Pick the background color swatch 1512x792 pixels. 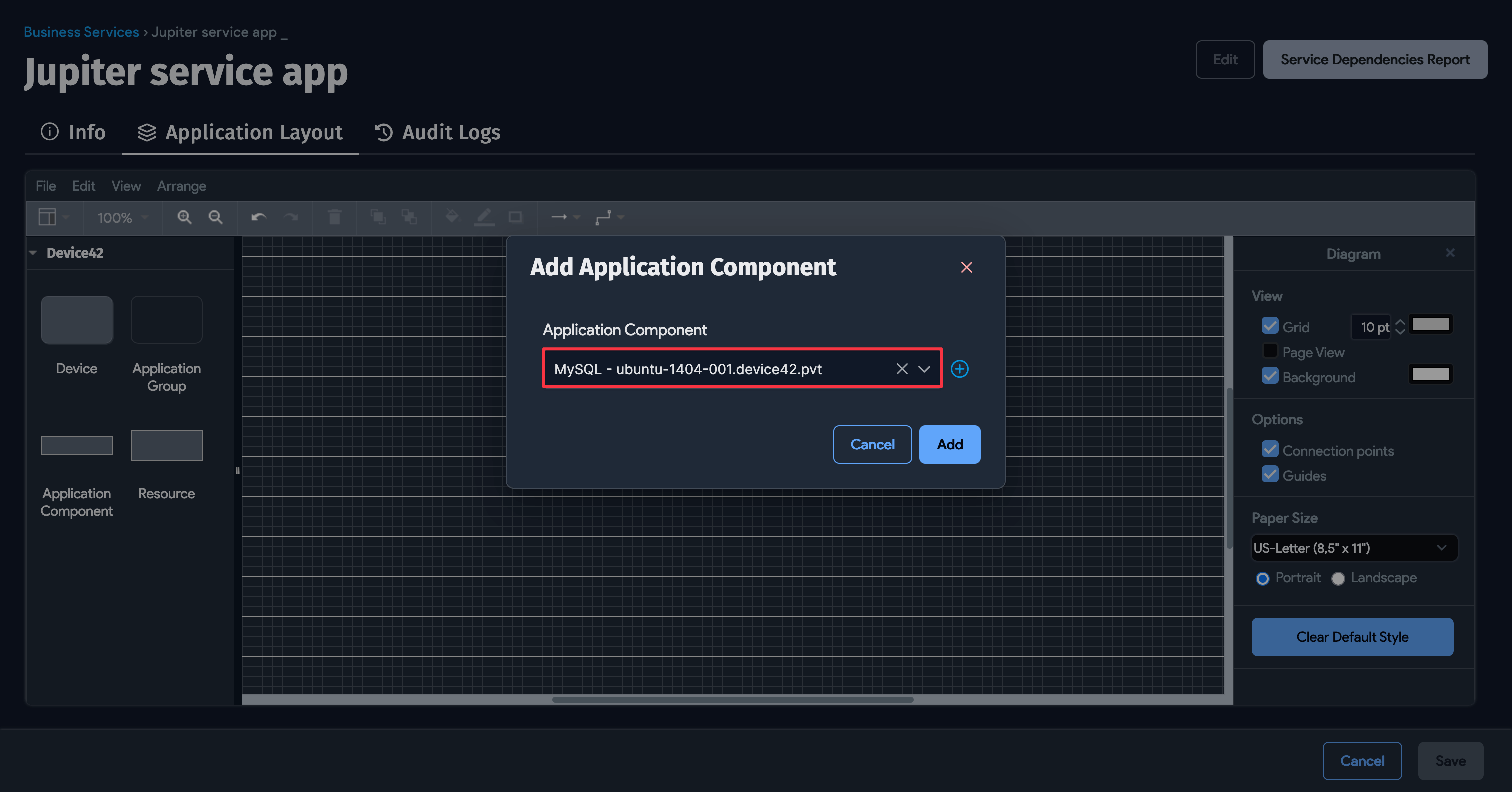[1430, 374]
